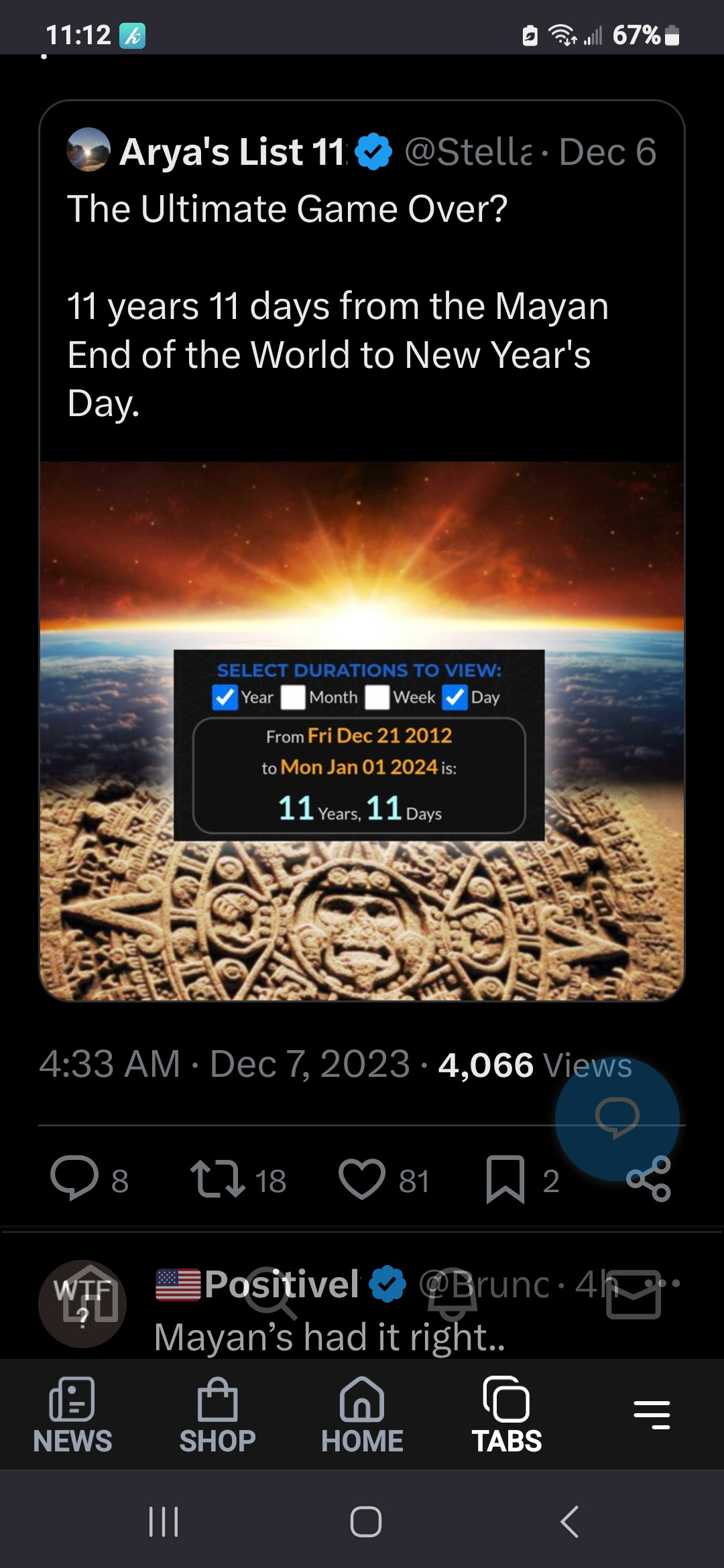Tap the reply speech bubble icon
Image resolution: width=724 pixels, height=1568 pixels.
coord(74,1179)
